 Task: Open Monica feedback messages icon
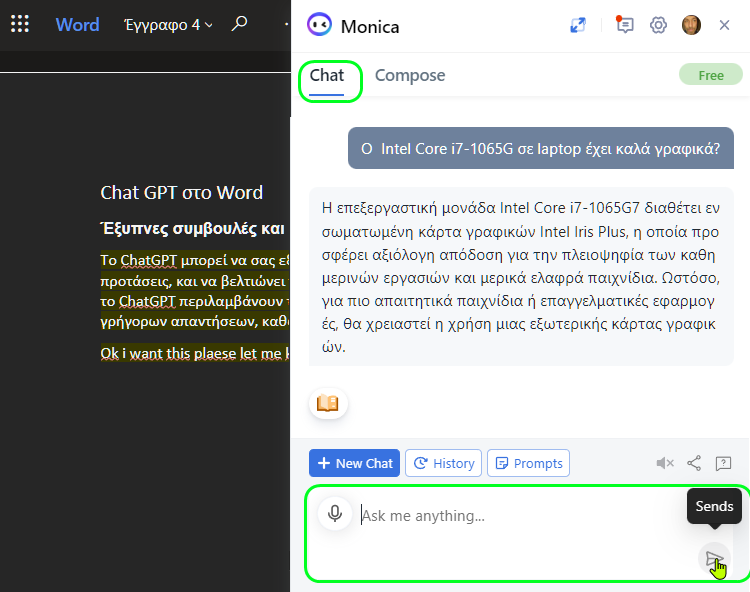coord(624,24)
